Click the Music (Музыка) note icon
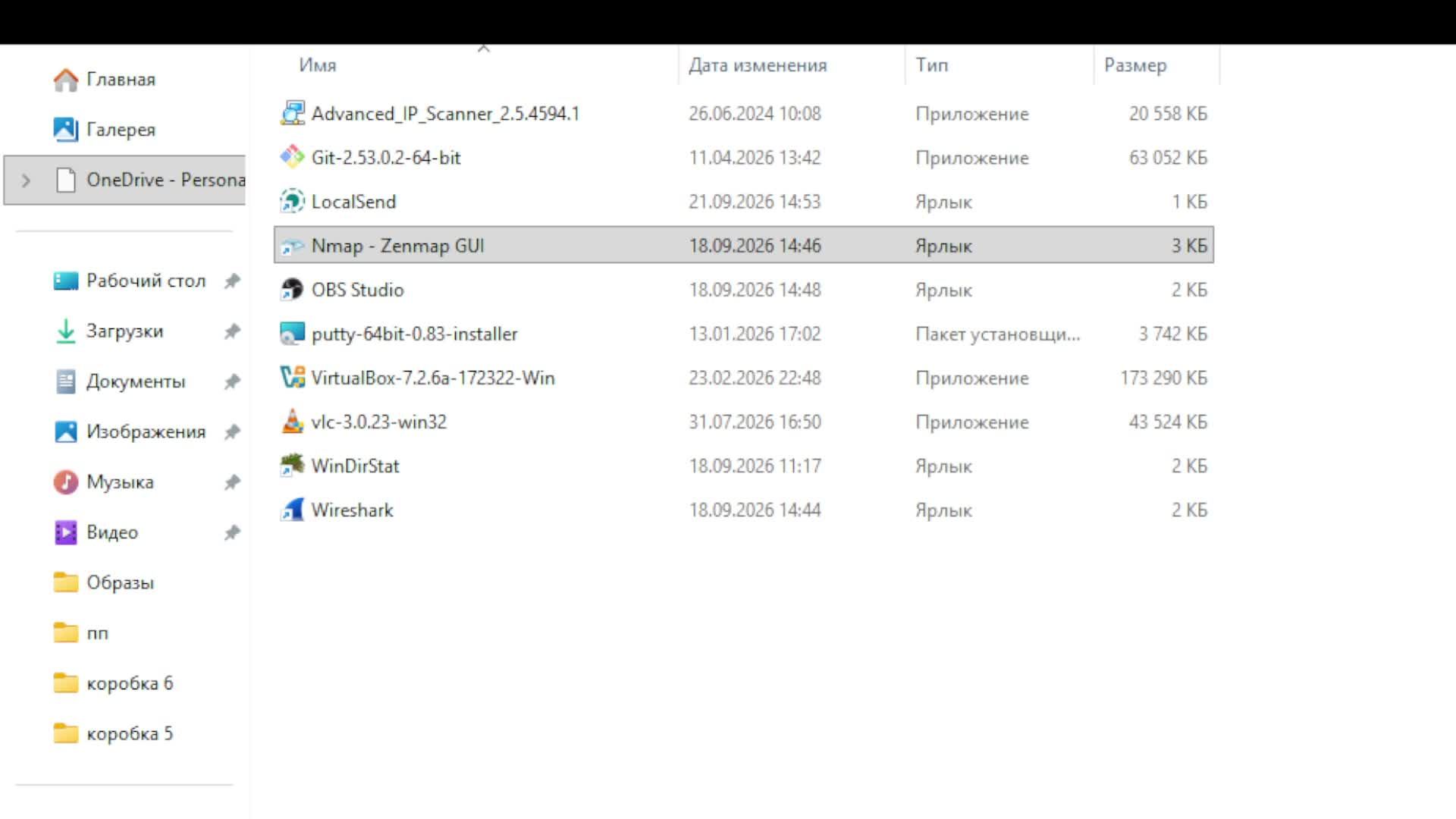The height and width of the screenshot is (819, 1456). [66, 482]
